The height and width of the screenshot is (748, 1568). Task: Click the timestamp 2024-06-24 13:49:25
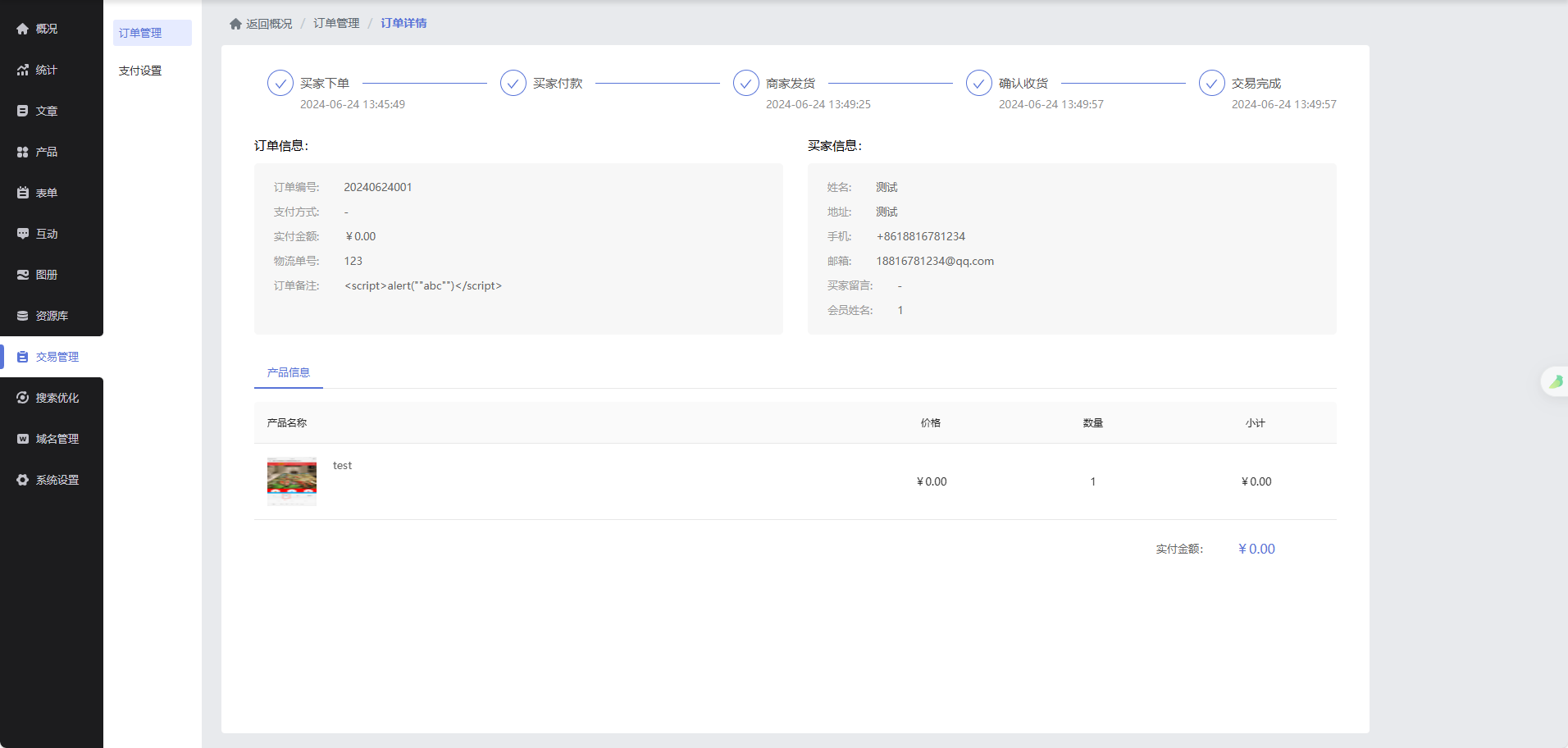point(818,104)
